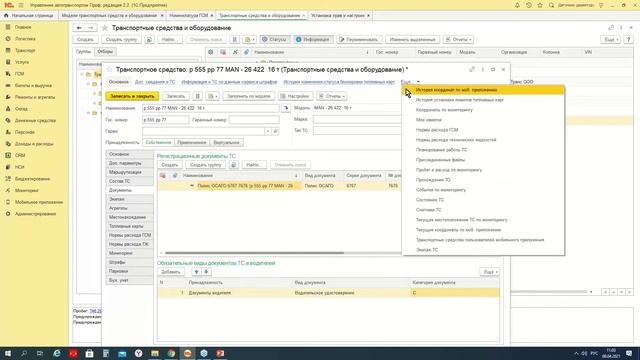Open the Гараж field dropdown arrow

click(268, 131)
